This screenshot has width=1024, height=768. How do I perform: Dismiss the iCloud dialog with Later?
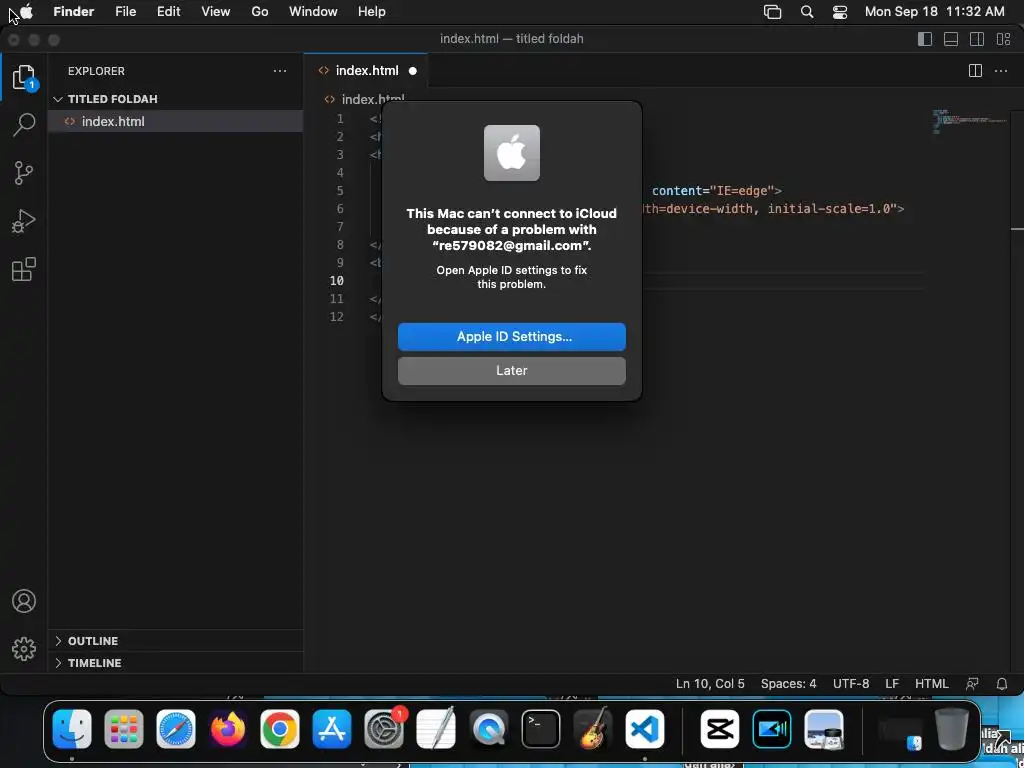pos(511,371)
